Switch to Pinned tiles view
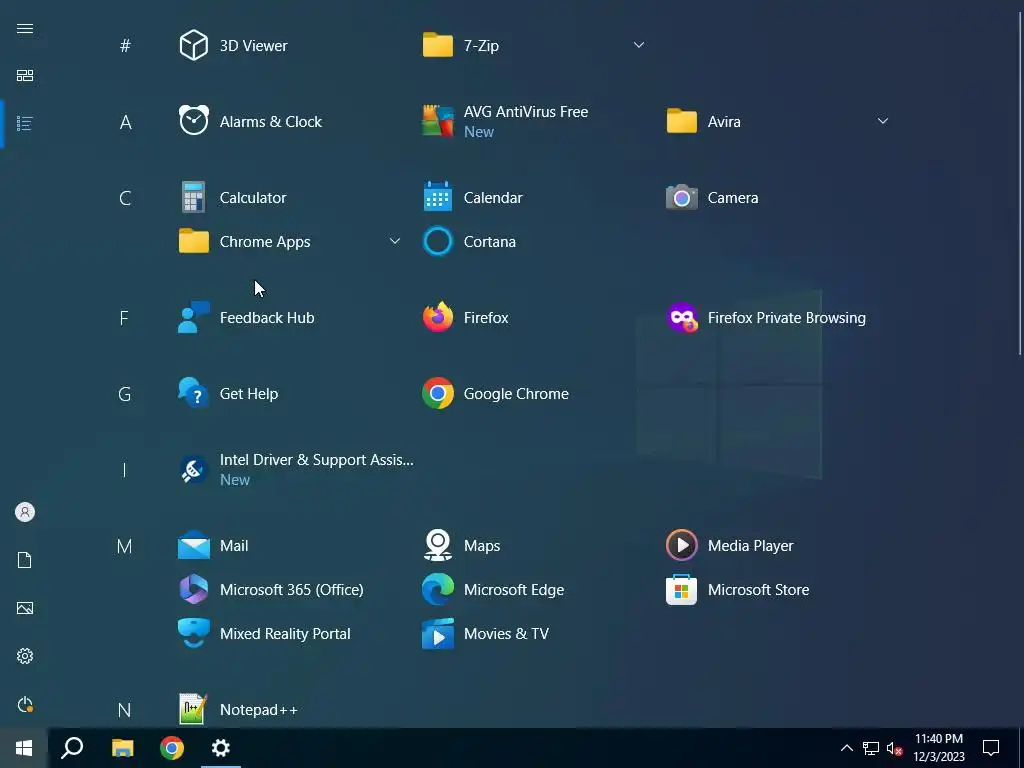The width and height of the screenshot is (1024, 768). (25, 76)
